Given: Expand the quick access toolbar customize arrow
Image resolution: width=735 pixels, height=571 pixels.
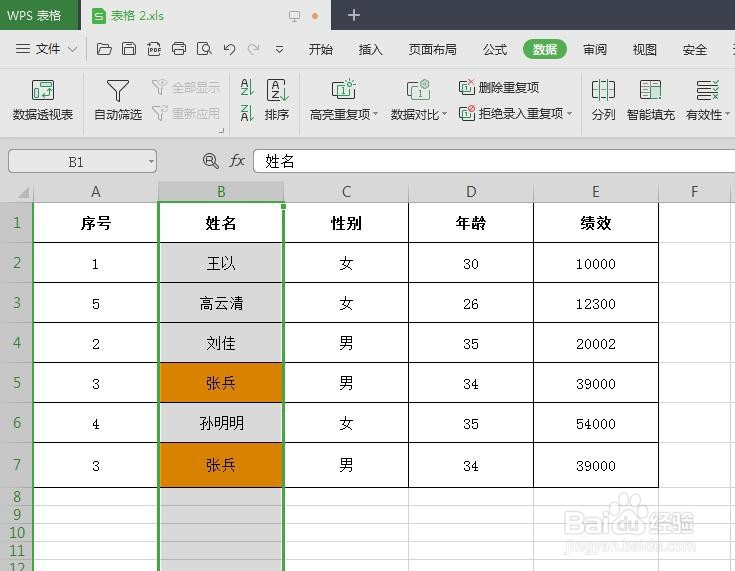Looking at the screenshot, I should 279,49.
